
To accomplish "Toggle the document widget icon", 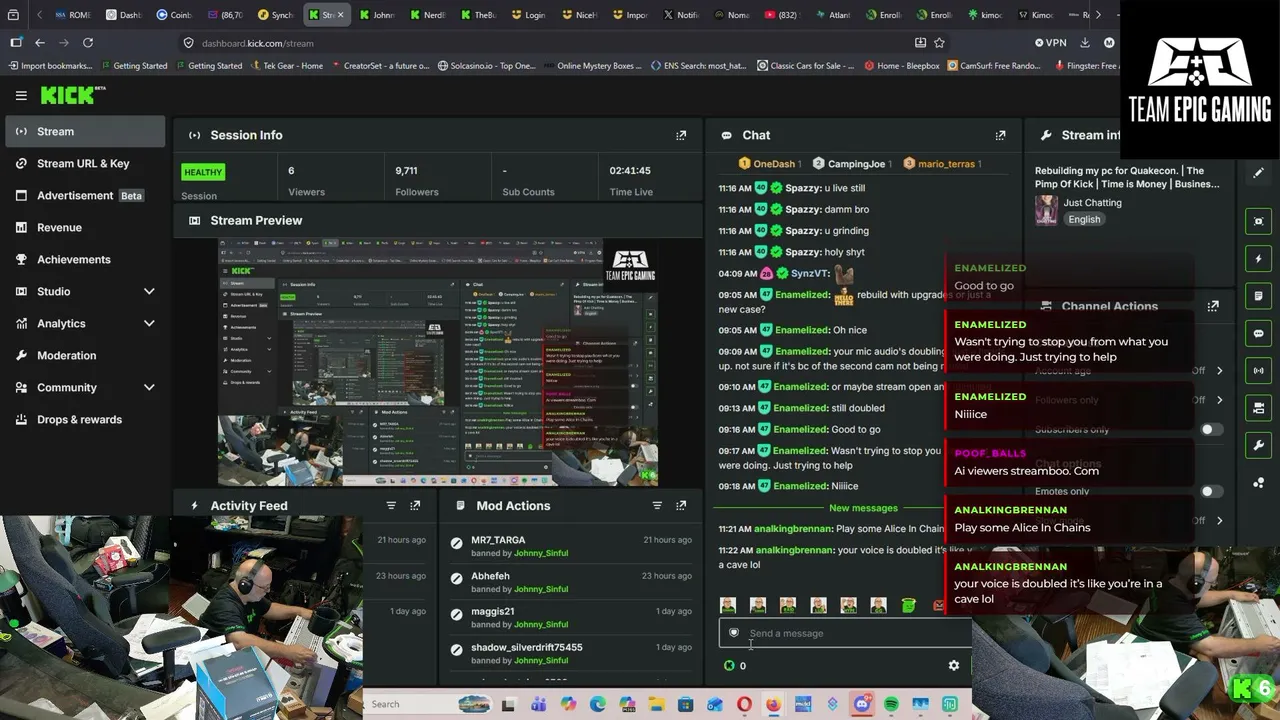I will [x=1258, y=296].
